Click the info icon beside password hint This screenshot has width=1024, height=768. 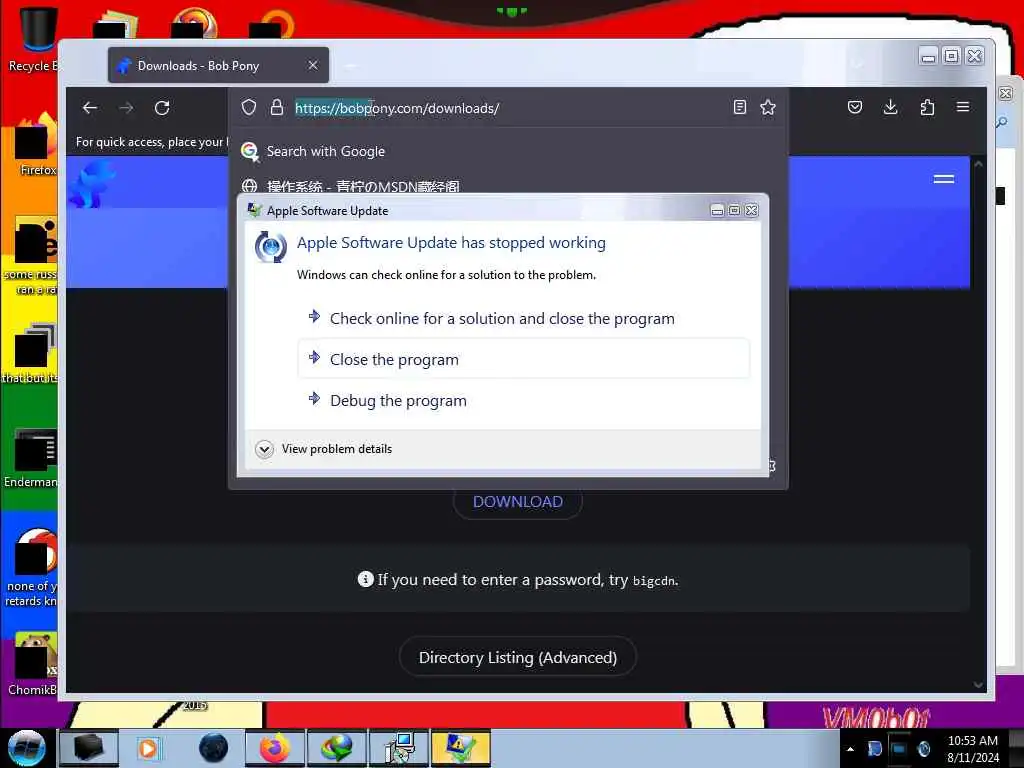point(366,579)
